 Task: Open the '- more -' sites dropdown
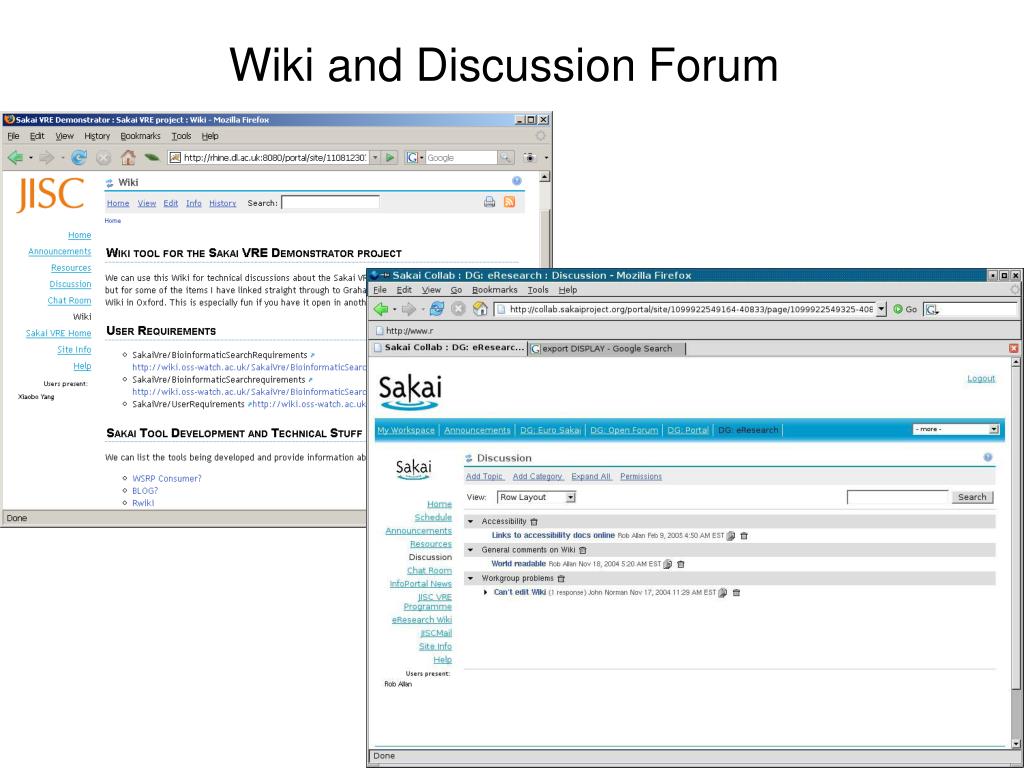[956, 430]
